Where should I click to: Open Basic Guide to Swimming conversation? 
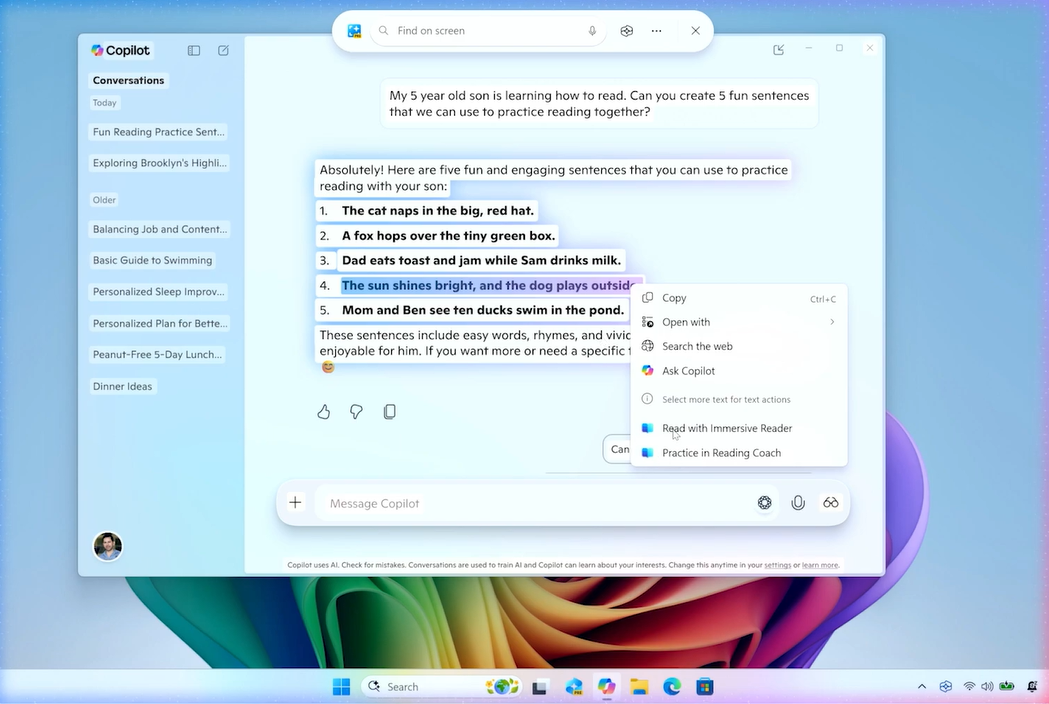pyautogui.click(x=153, y=260)
